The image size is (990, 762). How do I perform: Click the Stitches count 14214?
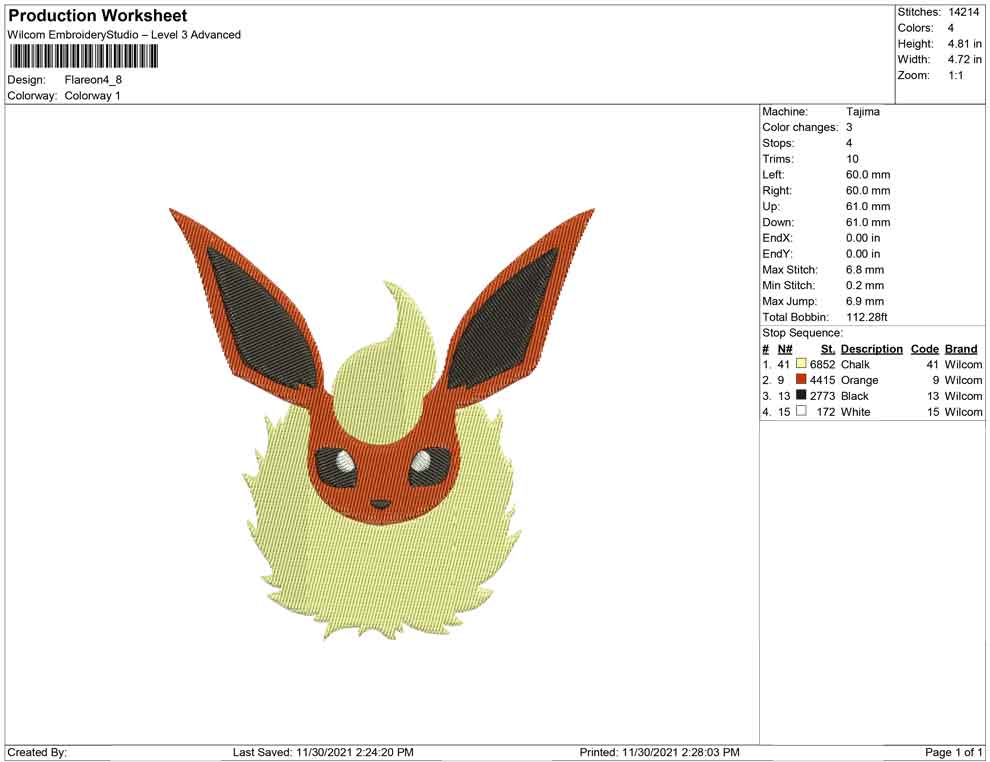click(964, 12)
